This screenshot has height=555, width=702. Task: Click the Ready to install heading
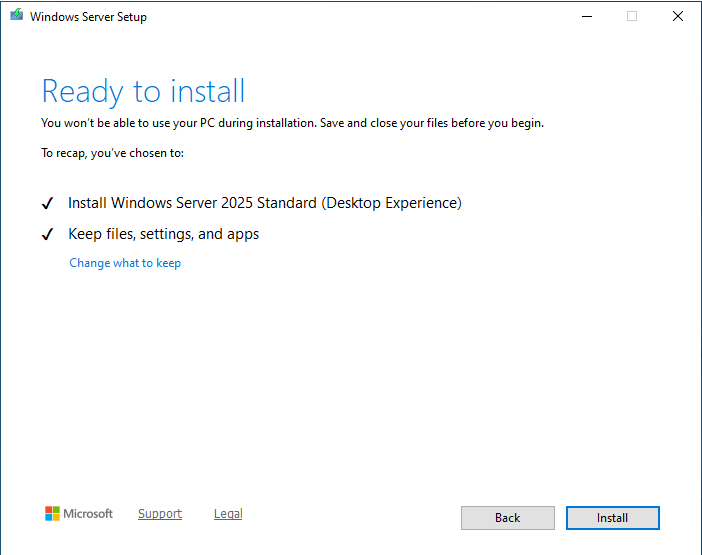[143, 92]
